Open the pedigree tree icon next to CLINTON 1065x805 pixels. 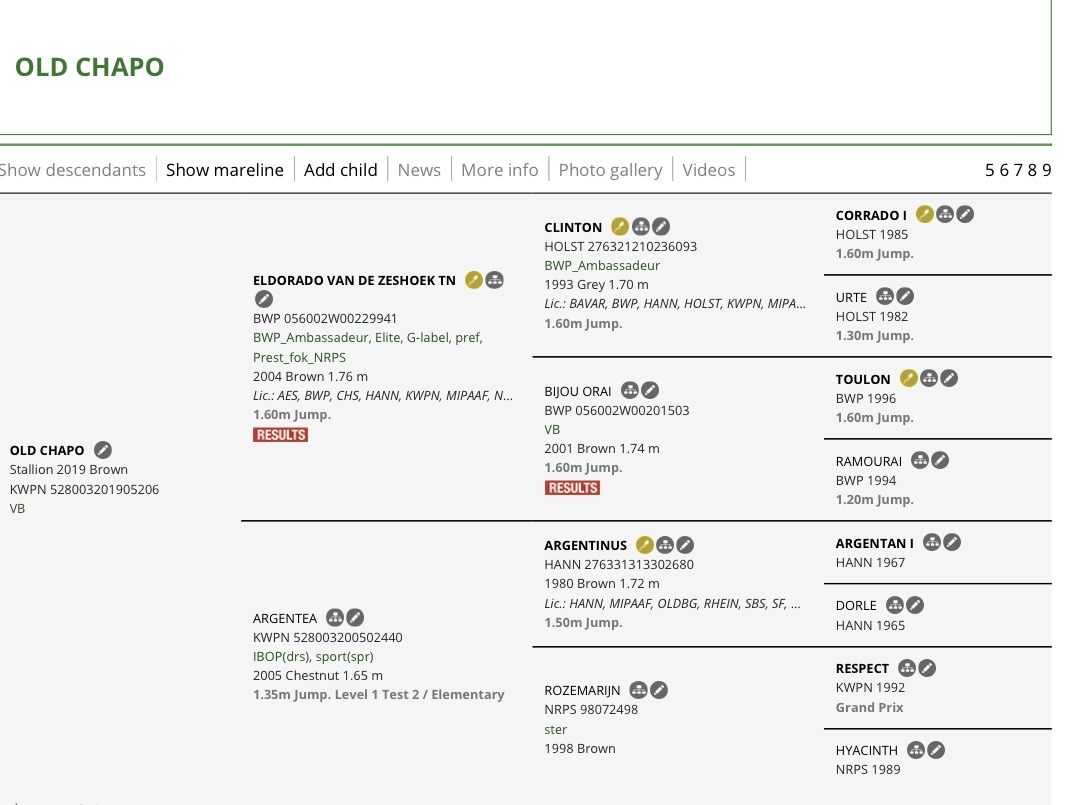641,227
